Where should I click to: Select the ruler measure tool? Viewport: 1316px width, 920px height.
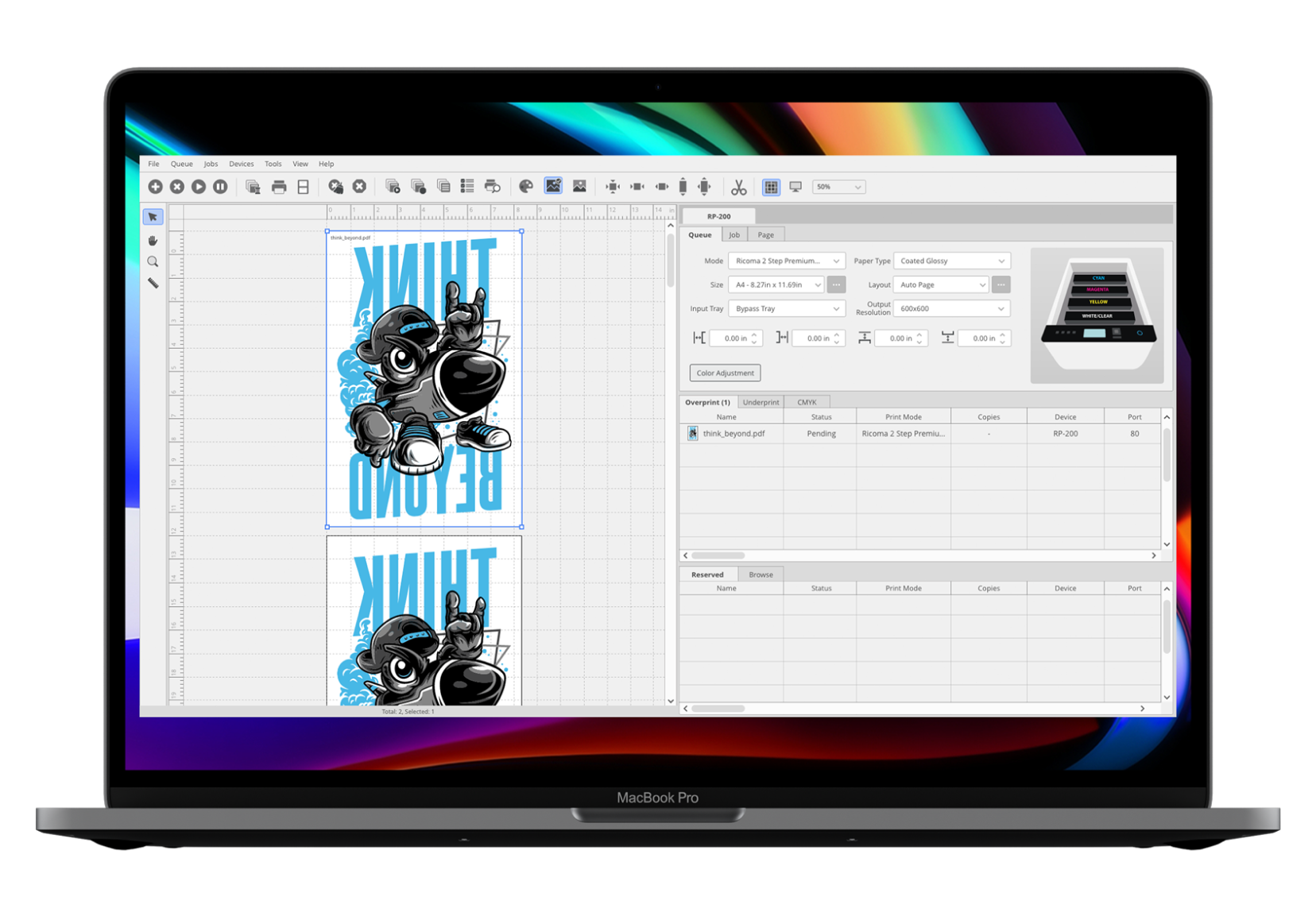click(x=153, y=284)
